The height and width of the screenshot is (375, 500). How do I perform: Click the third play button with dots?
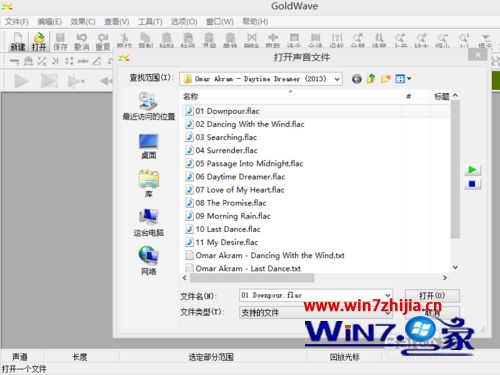[76, 81]
